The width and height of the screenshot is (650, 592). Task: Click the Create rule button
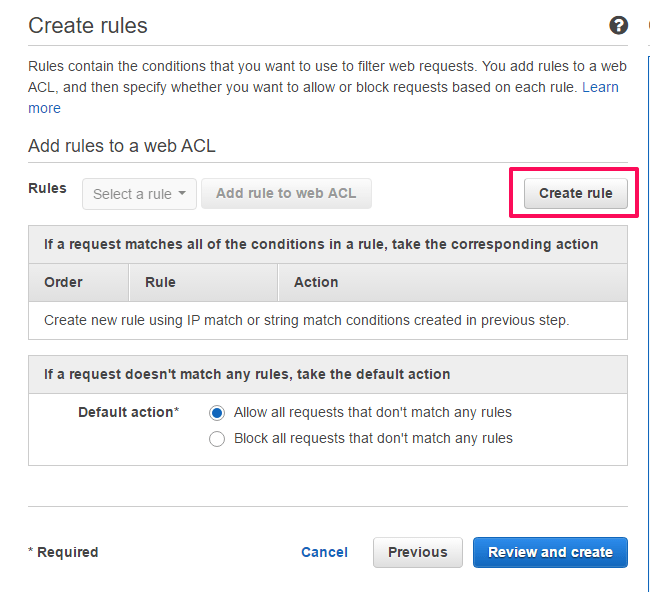(x=575, y=193)
